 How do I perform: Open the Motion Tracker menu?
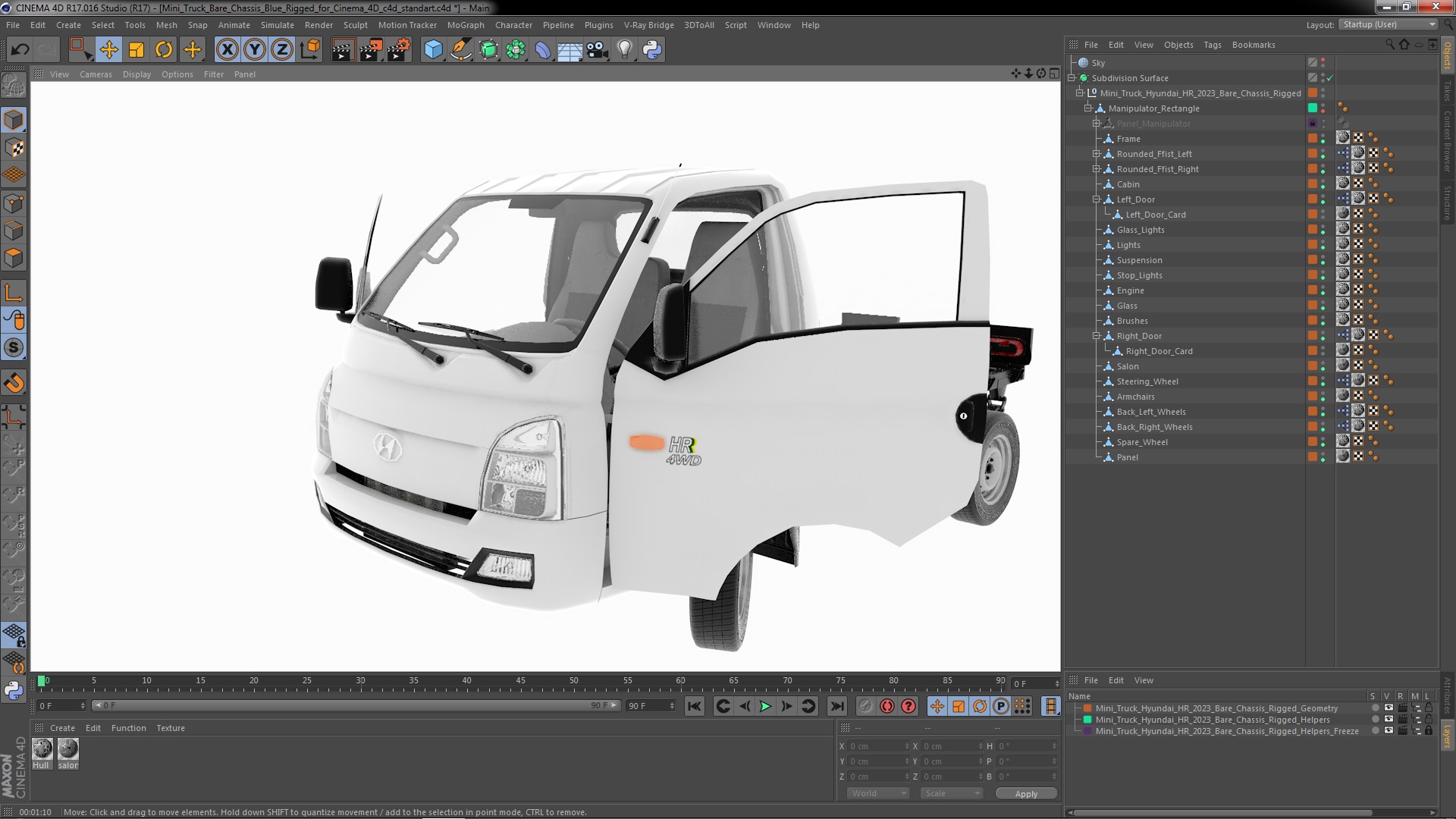(x=407, y=25)
